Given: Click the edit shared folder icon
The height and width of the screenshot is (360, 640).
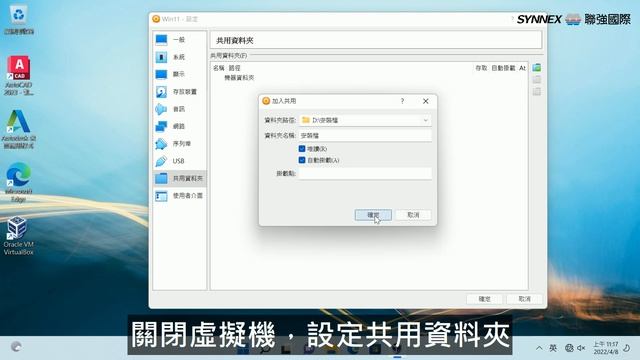Looking at the screenshot, I should coord(537,80).
